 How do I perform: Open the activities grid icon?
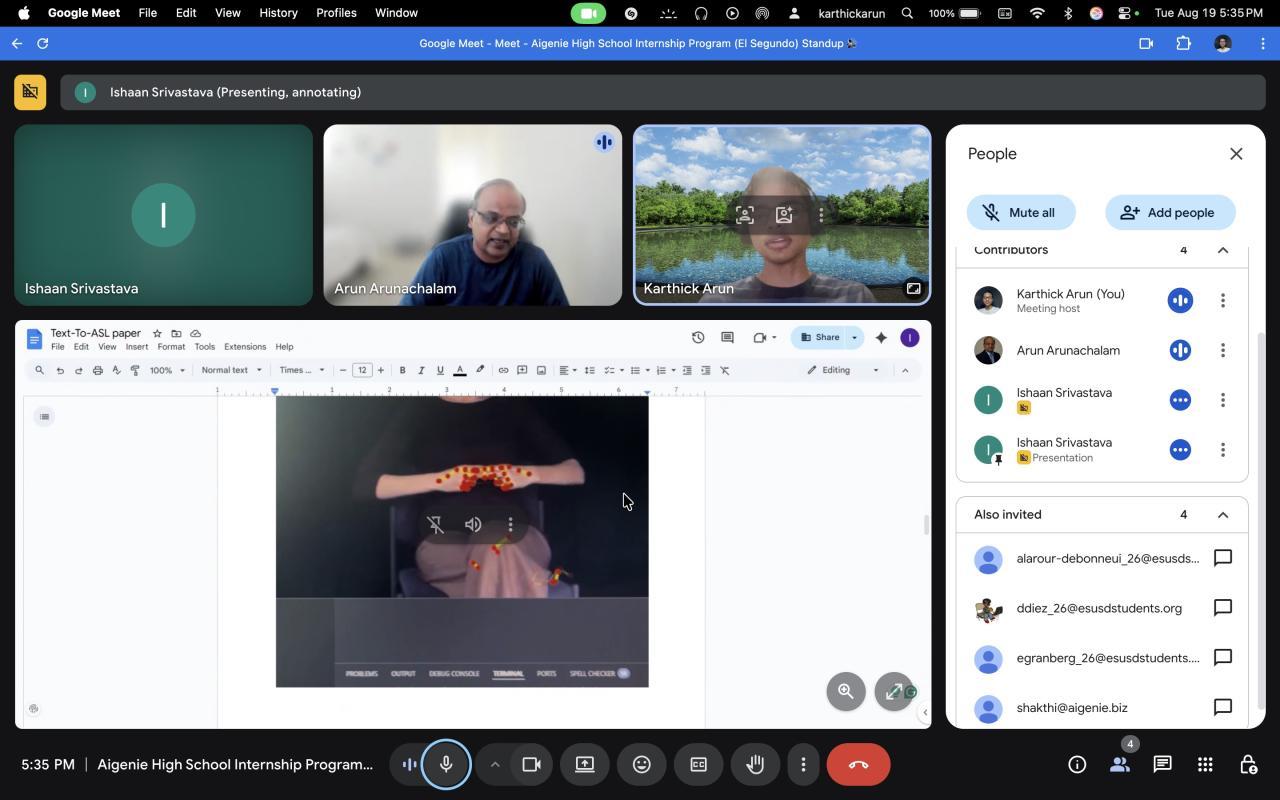point(1205,765)
